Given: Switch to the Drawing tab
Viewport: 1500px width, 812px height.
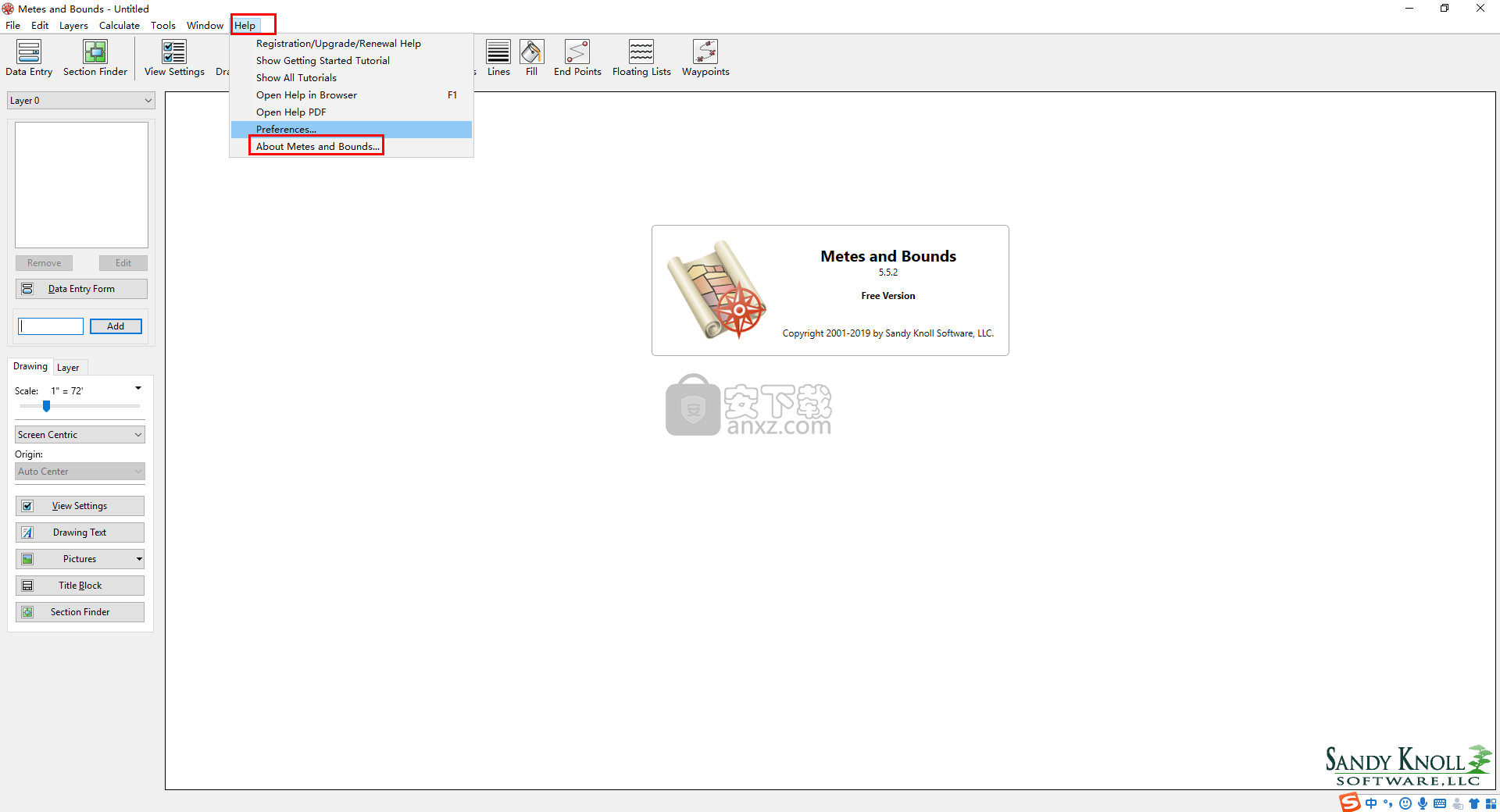Looking at the screenshot, I should (30, 366).
